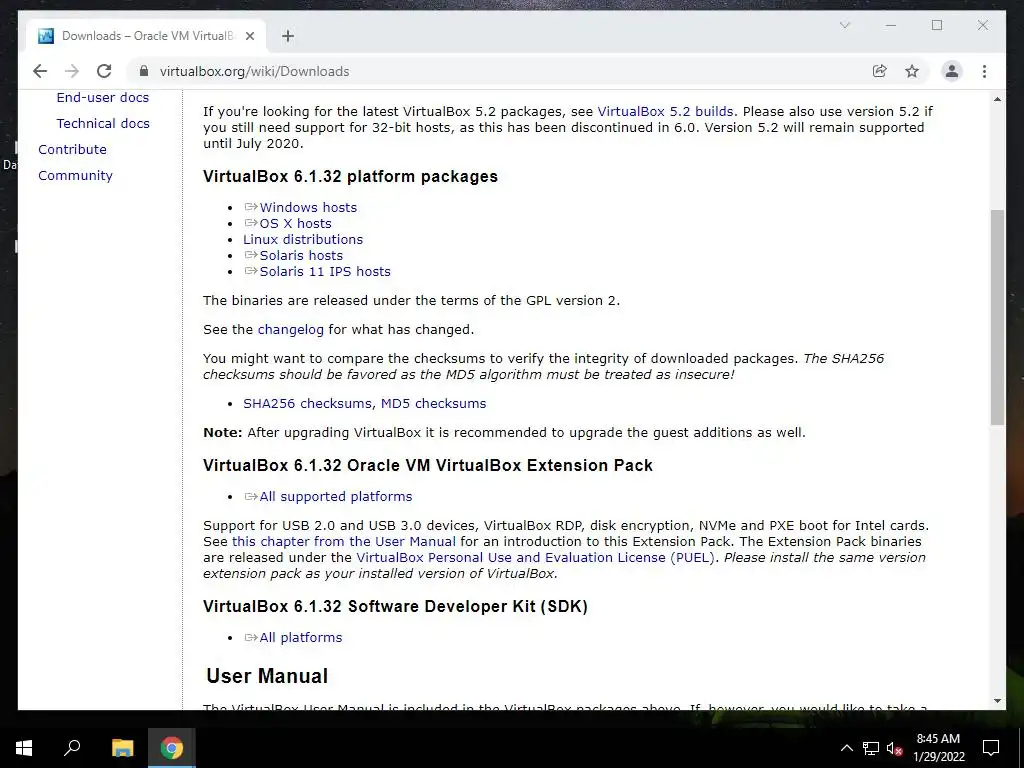The width and height of the screenshot is (1024, 768).
Task: Open Chrome's three-dot menu
Action: (x=984, y=71)
